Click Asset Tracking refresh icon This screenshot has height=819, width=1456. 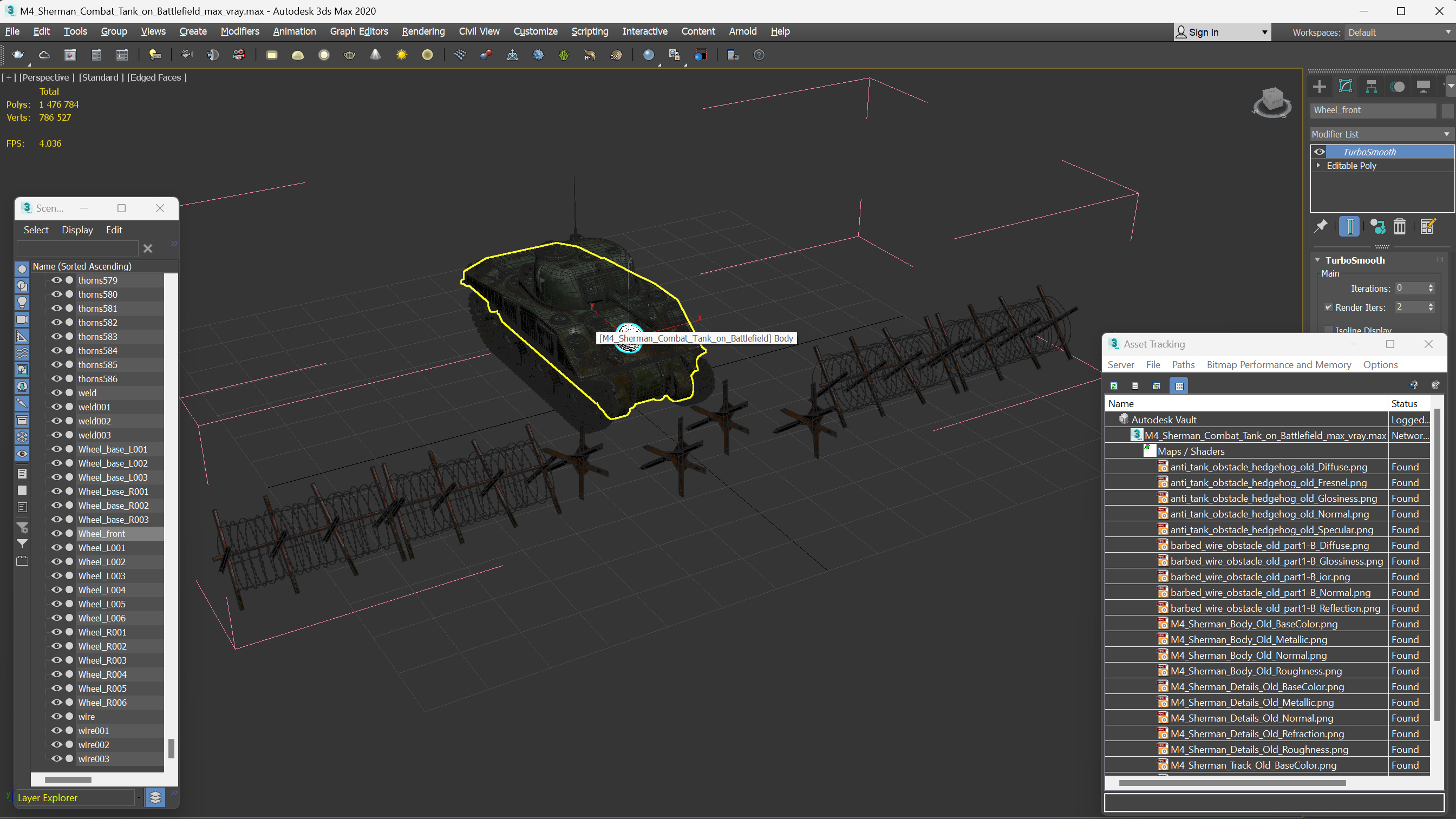(x=1114, y=385)
